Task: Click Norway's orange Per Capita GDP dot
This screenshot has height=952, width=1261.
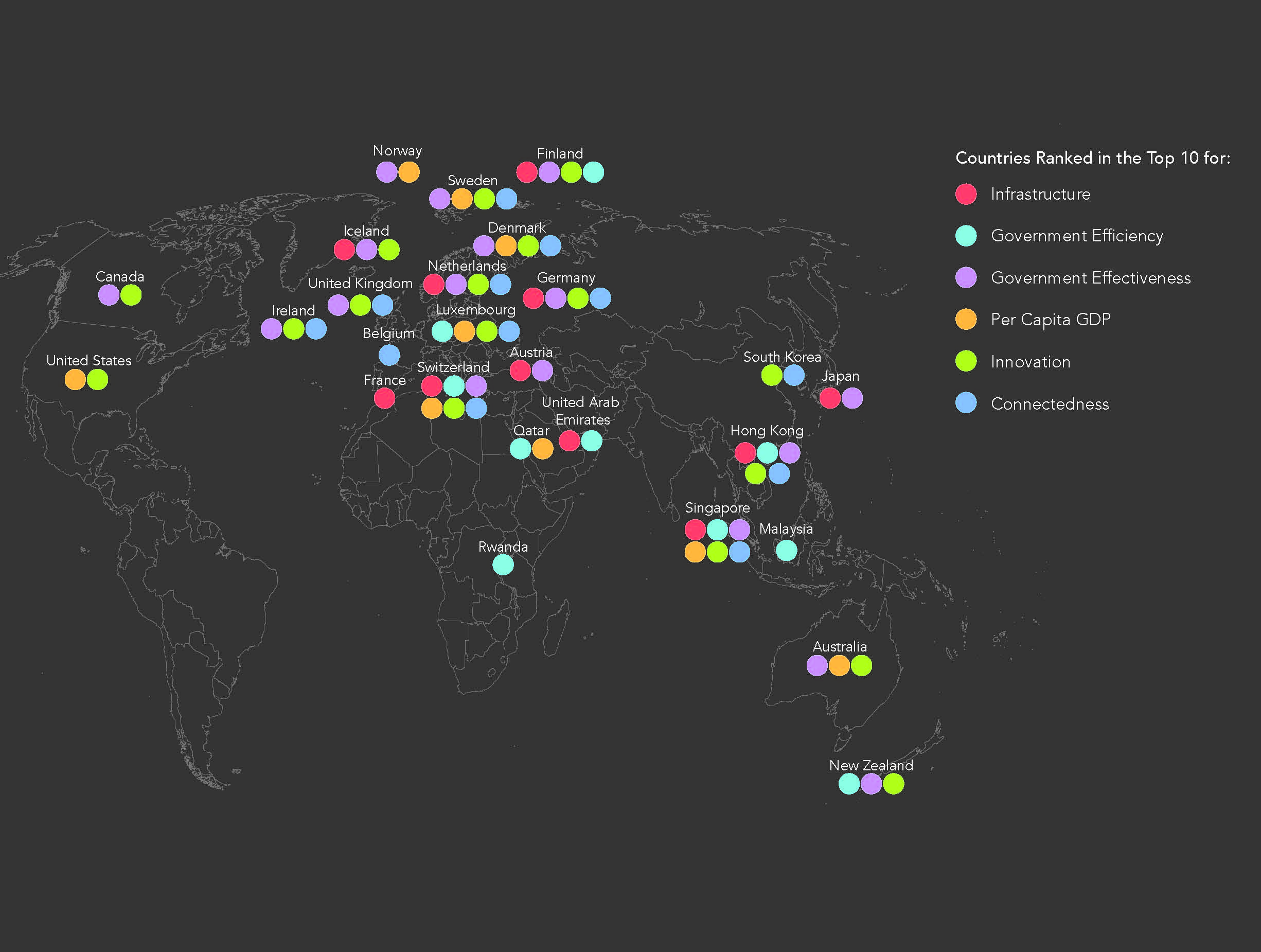Action: coord(409,172)
